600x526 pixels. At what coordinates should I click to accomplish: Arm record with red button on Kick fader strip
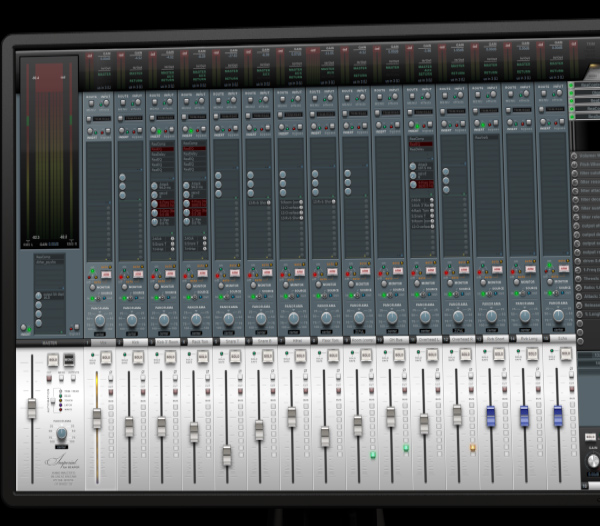click(x=143, y=392)
